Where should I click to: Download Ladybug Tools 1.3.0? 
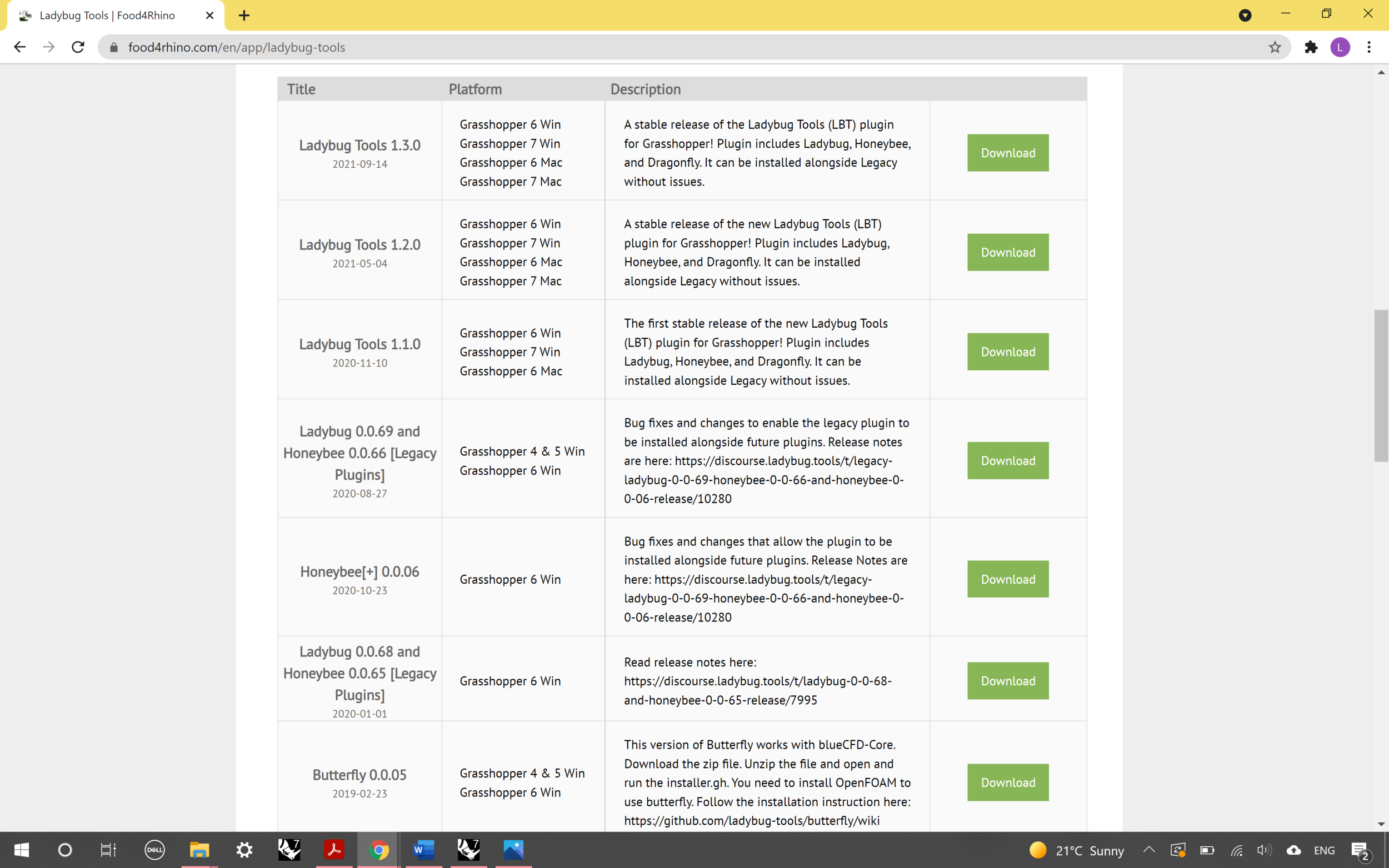(1007, 153)
